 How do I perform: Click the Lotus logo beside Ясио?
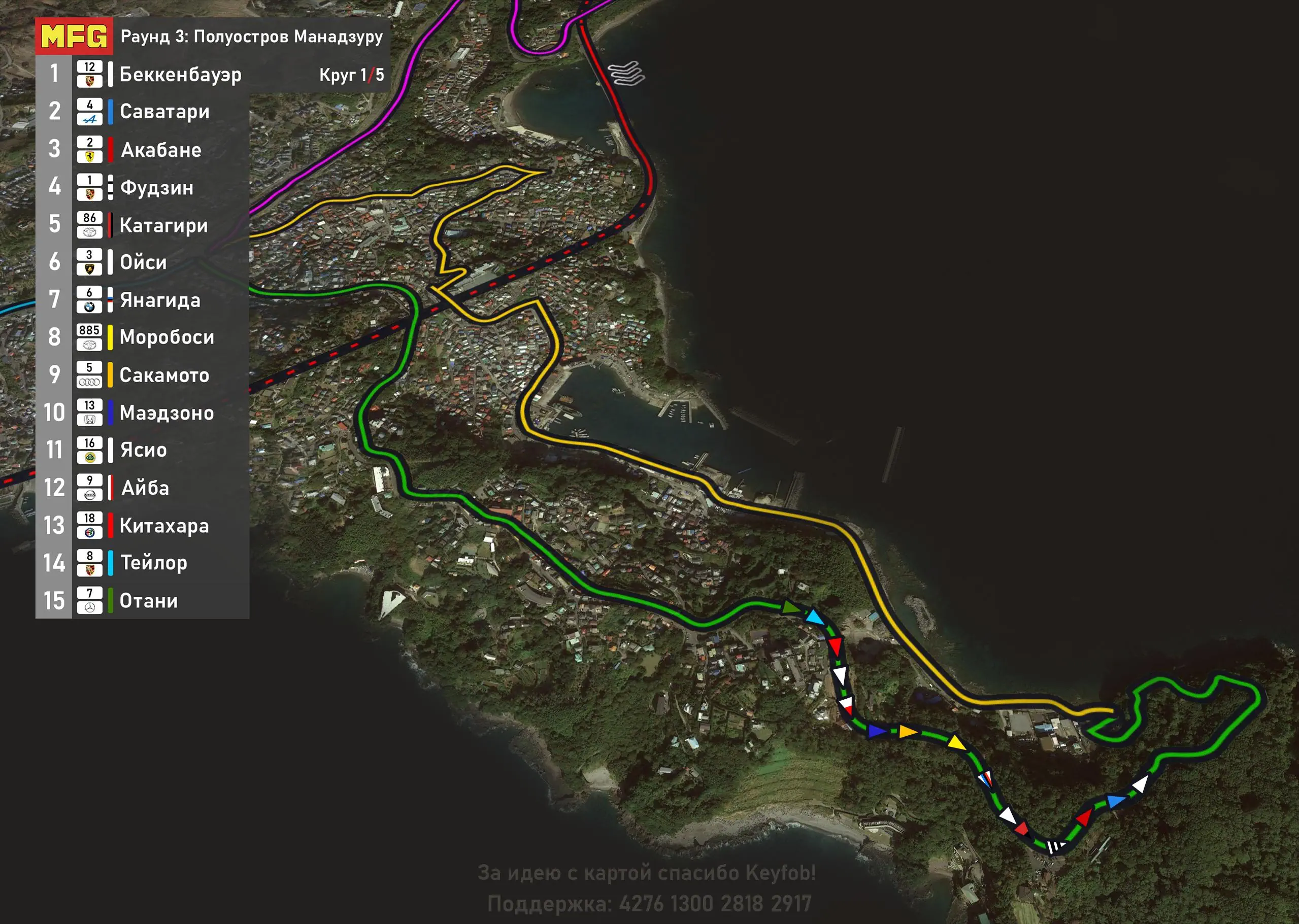pos(89,457)
